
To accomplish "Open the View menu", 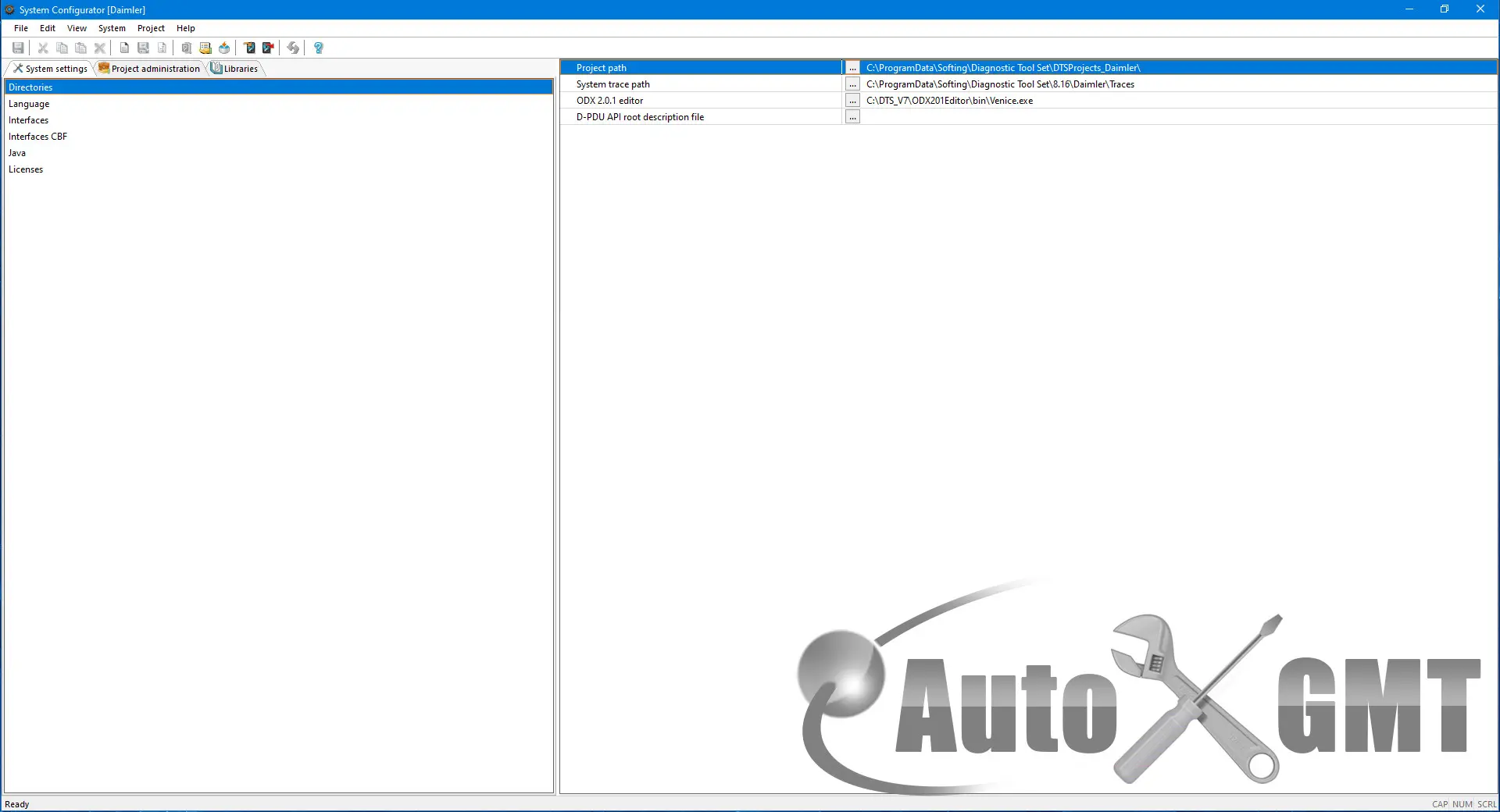I will pyautogui.click(x=77, y=28).
